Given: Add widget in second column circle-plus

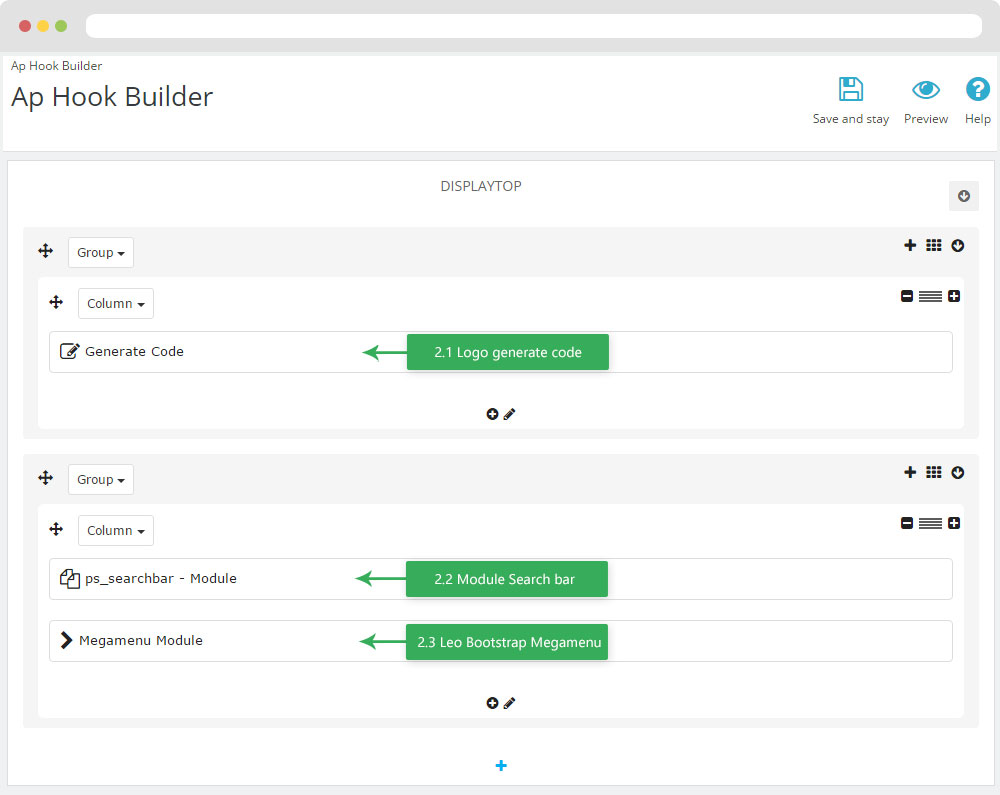Looking at the screenshot, I should click(492, 703).
